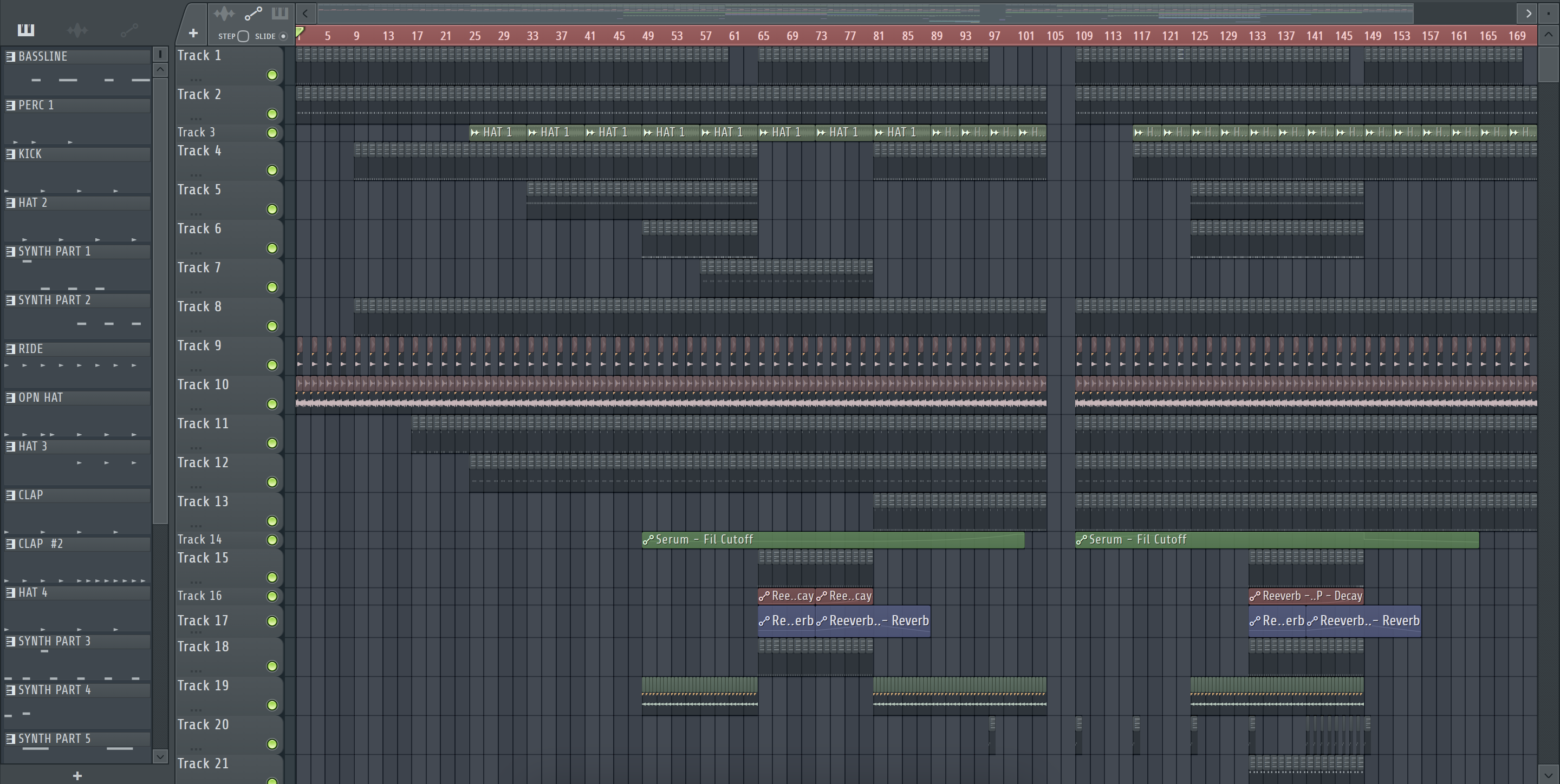
Task: Select the CLAP pattern
Action: 77,495
